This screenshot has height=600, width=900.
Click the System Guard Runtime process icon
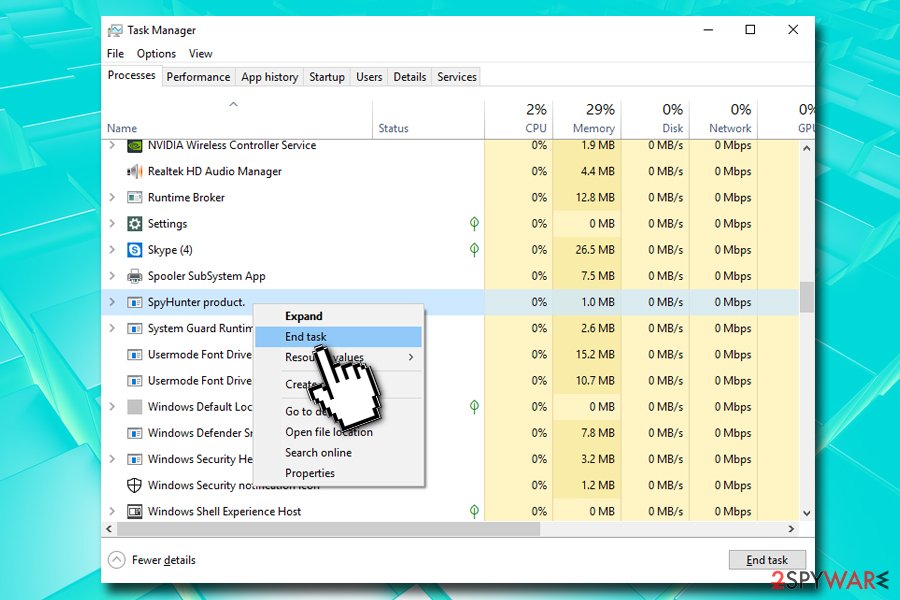[x=134, y=328]
